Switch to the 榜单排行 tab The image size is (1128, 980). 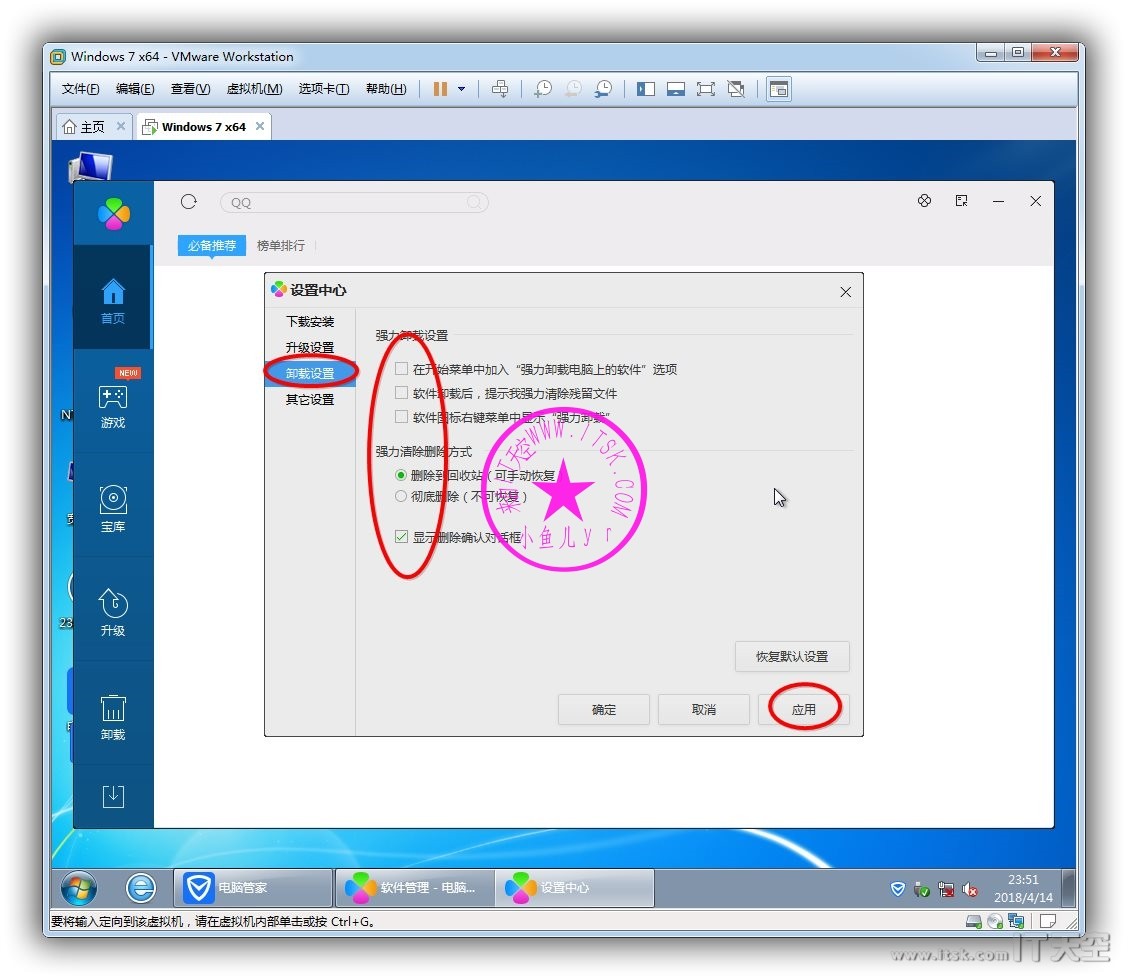tap(281, 245)
